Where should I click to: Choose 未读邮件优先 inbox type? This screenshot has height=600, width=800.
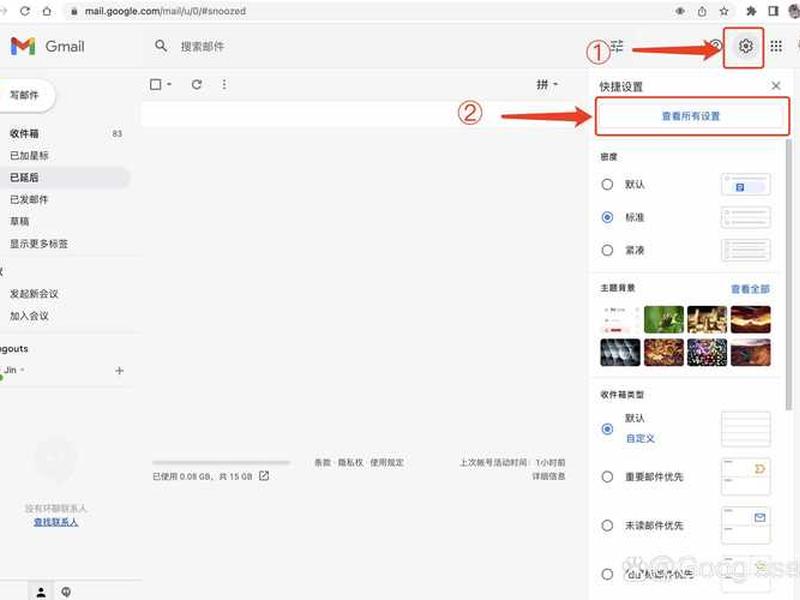[607, 525]
